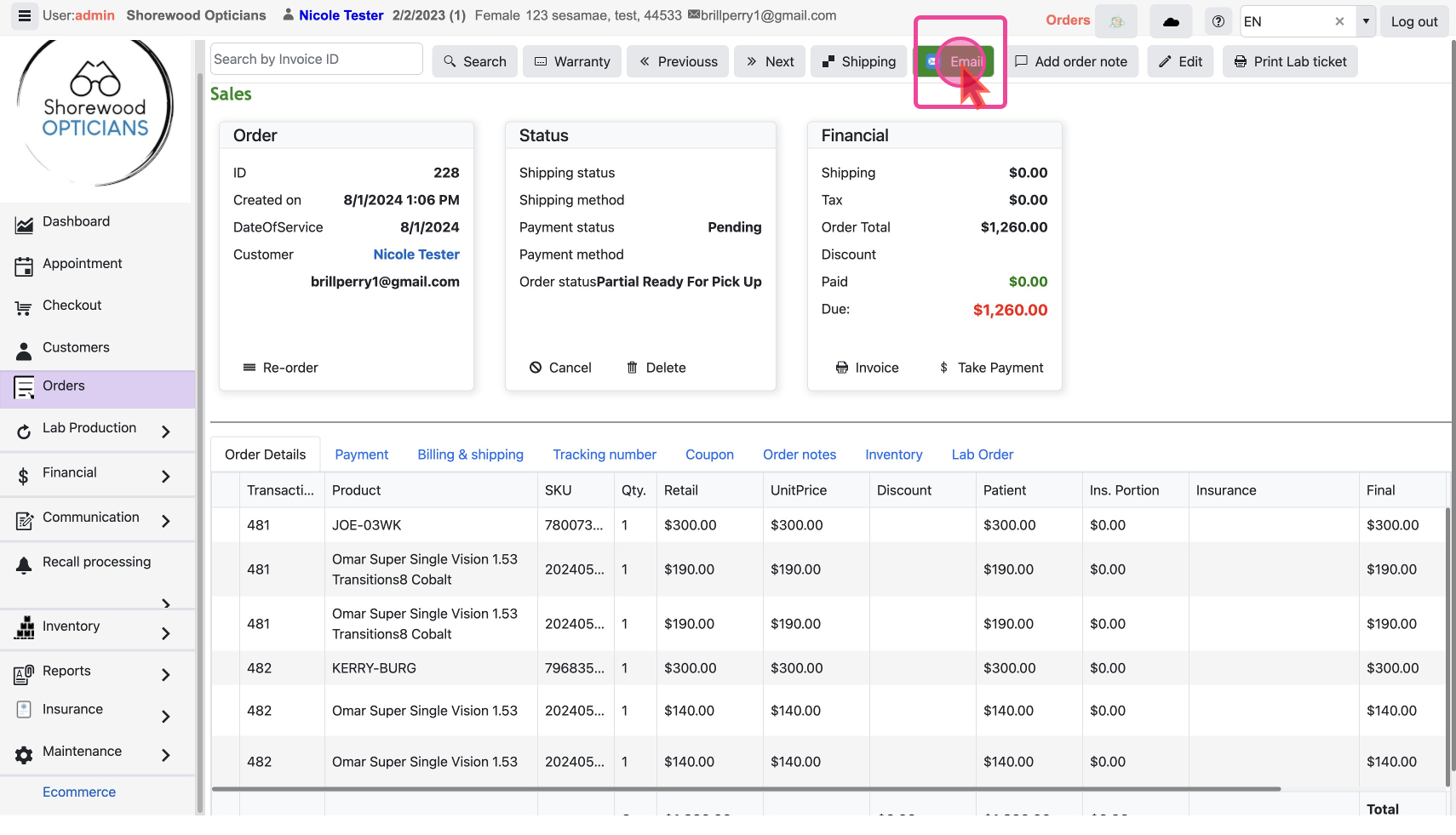This screenshot has width=1456, height=835.
Task: Open the language dropdown arrow
Action: pyautogui.click(x=1366, y=22)
